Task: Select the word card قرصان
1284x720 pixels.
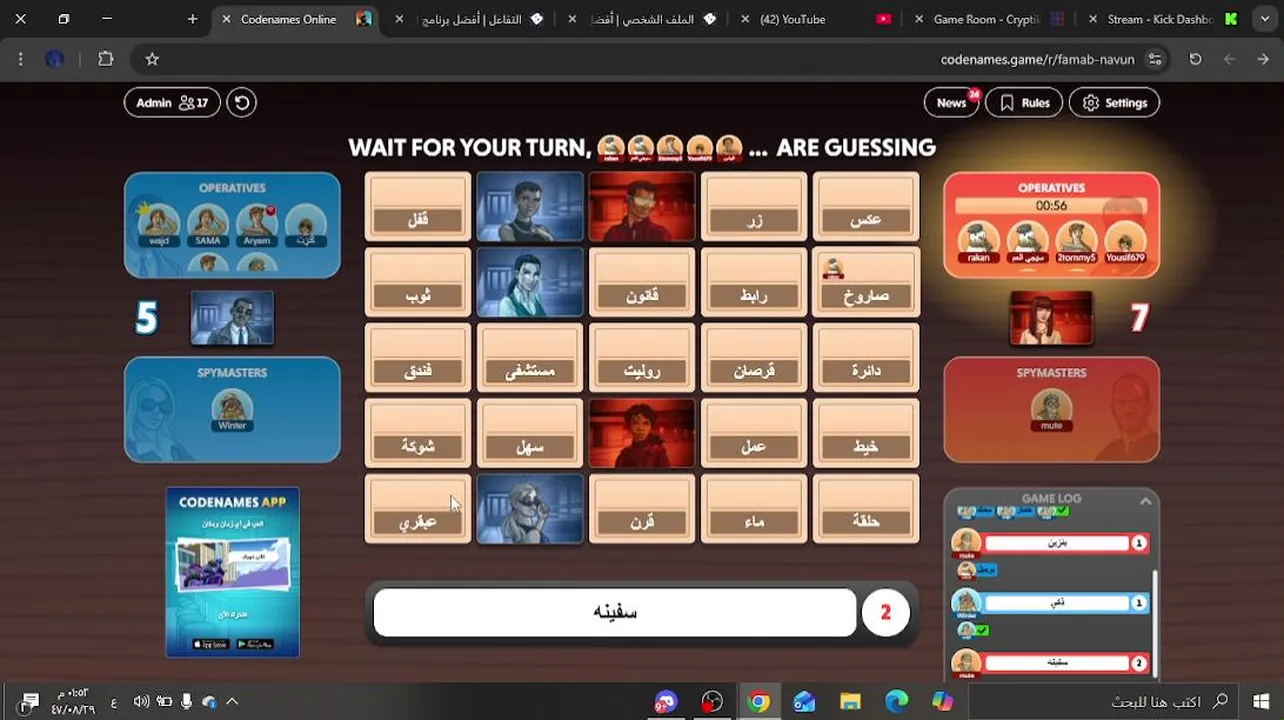Action: tap(754, 358)
